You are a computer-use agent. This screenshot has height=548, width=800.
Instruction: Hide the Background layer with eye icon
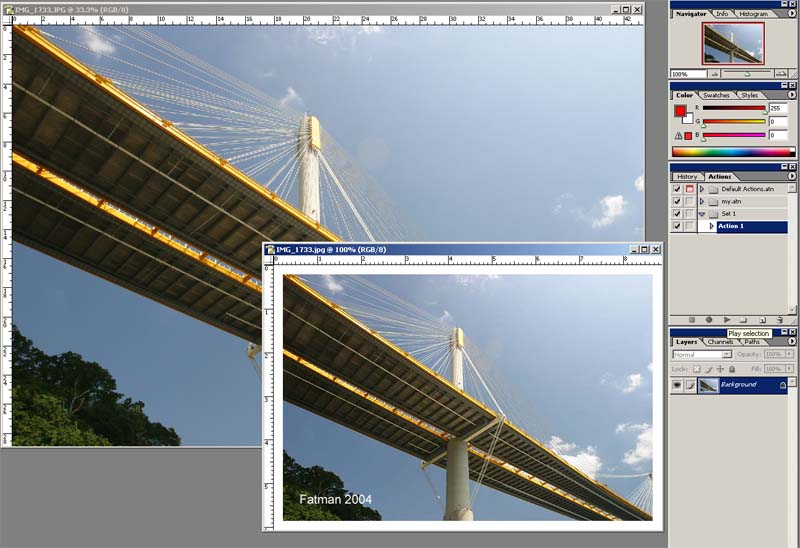677,385
